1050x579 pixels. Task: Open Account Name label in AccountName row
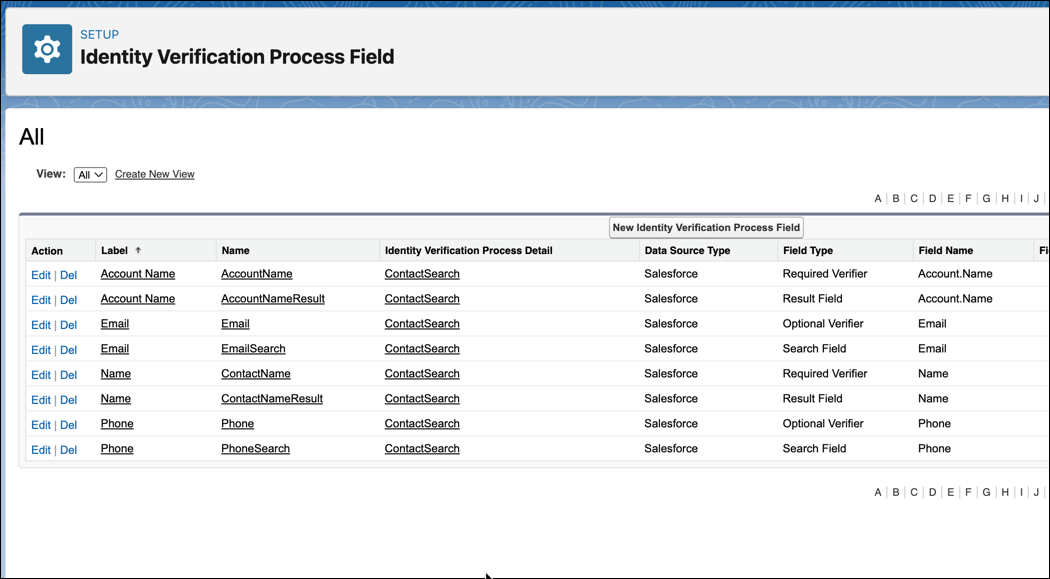click(138, 274)
